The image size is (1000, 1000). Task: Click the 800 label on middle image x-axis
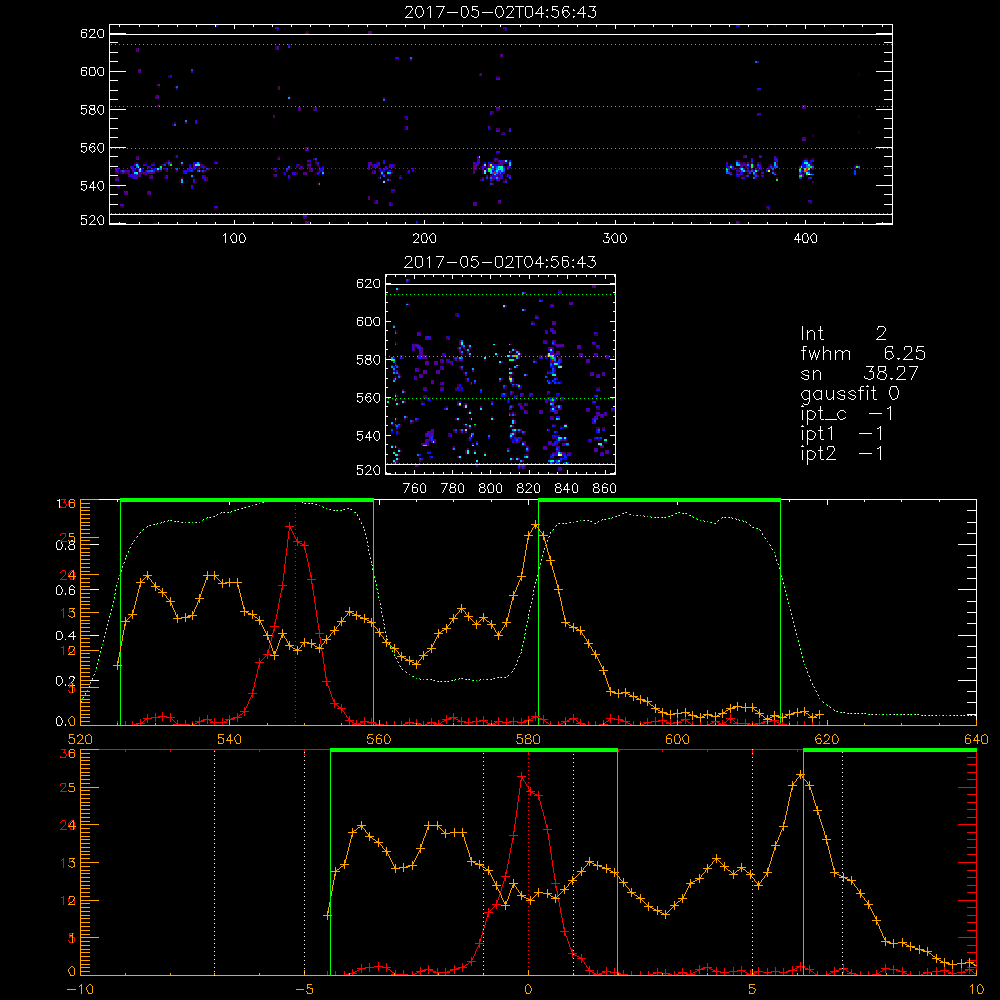click(490, 489)
